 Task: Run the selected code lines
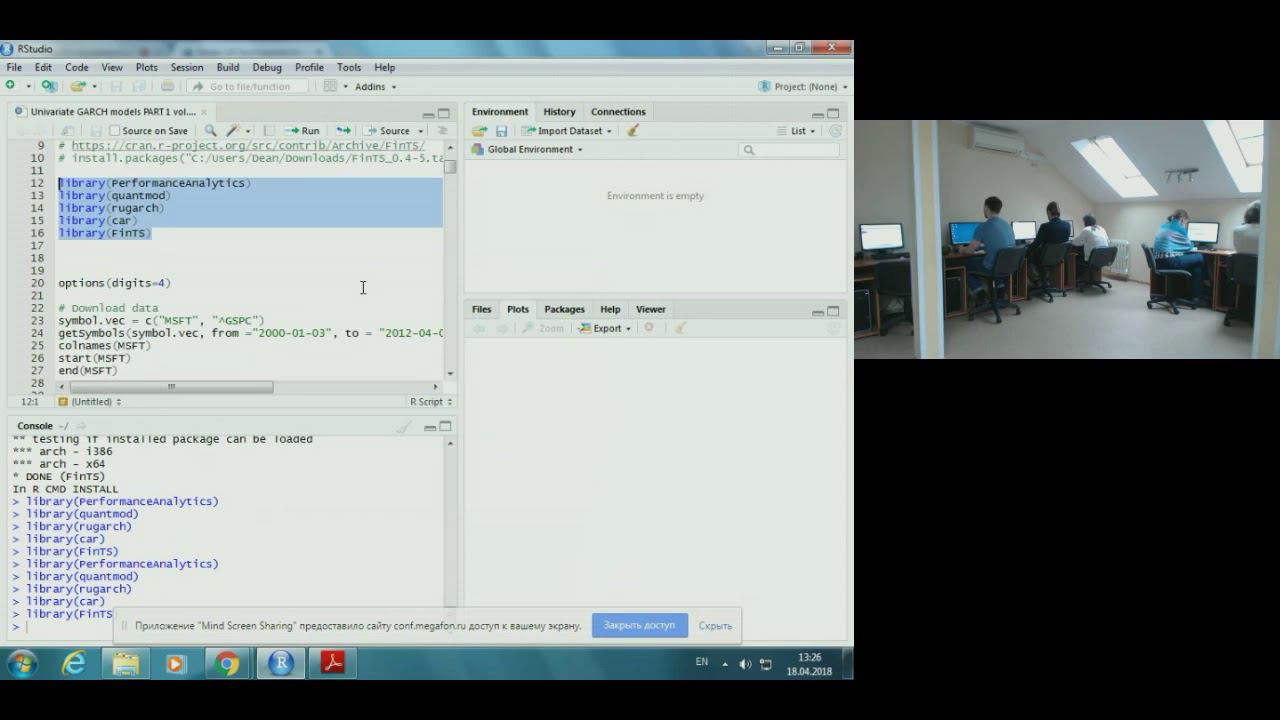302,131
